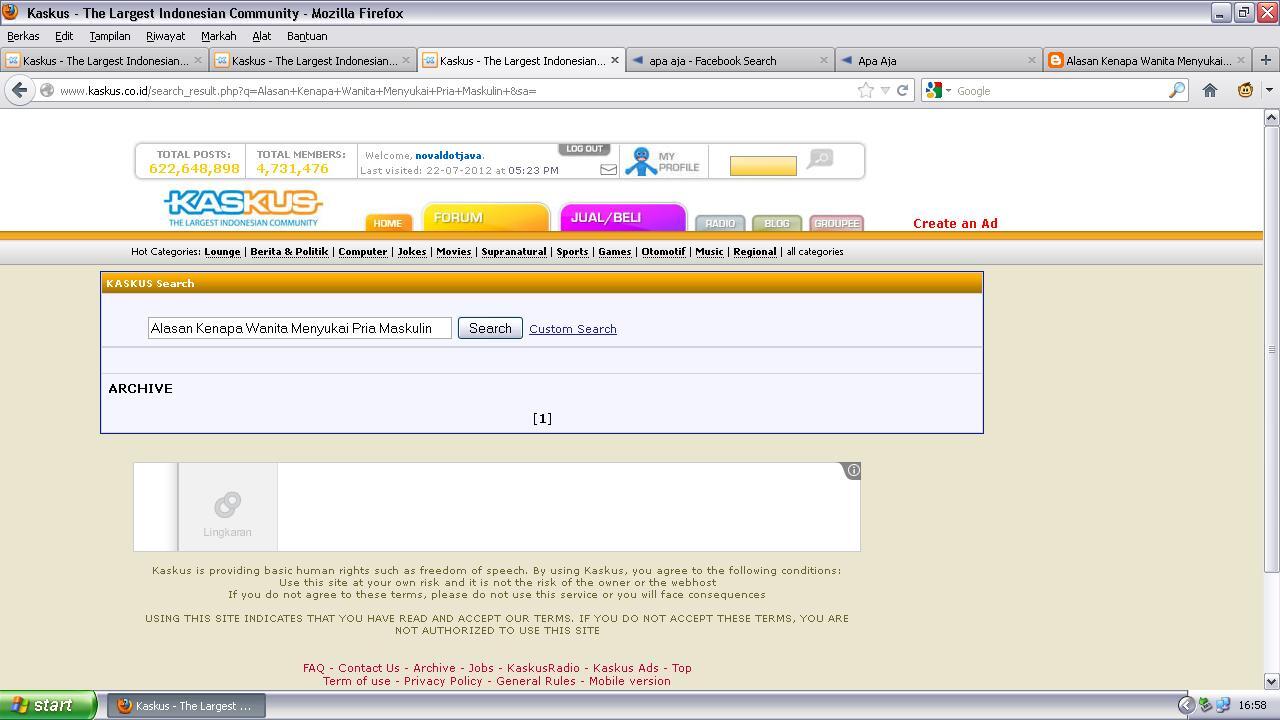The width and height of the screenshot is (1280, 720).
Task: Open My Profile mascot icon
Action: (641, 161)
